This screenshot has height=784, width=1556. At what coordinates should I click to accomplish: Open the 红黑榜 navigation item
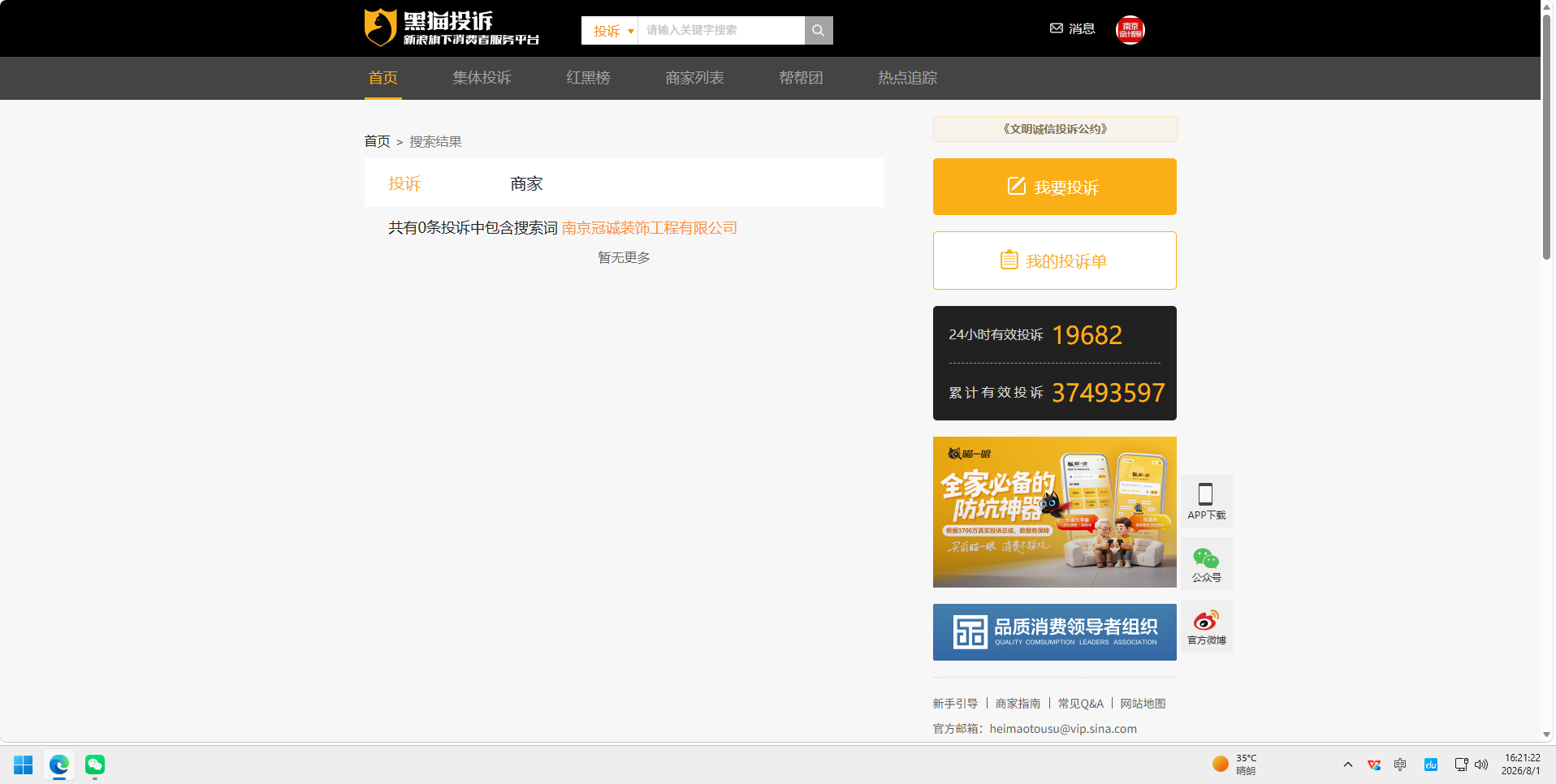tap(588, 78)
